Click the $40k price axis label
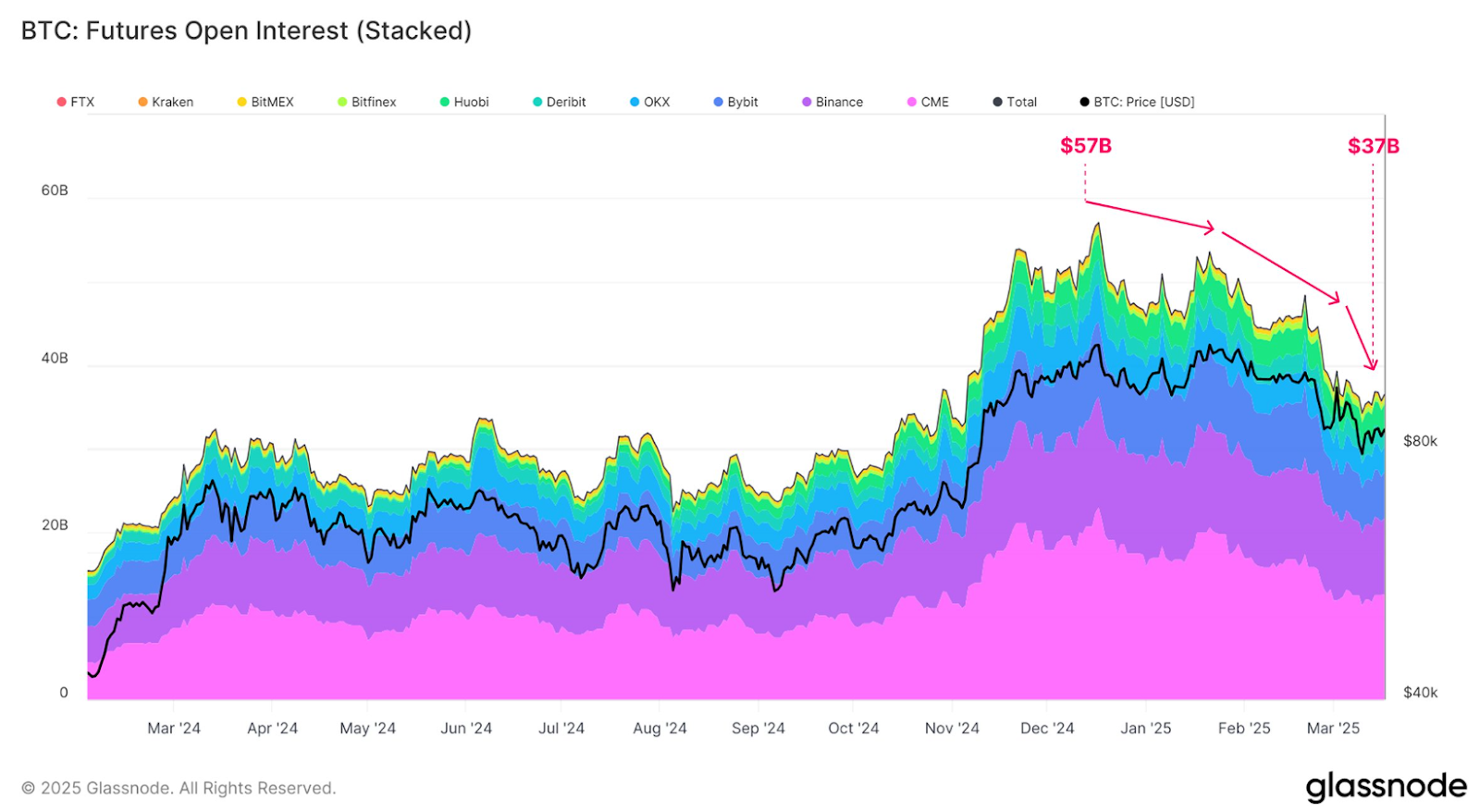Viewport: 1480px width, 812px height. pos(1420,693)
